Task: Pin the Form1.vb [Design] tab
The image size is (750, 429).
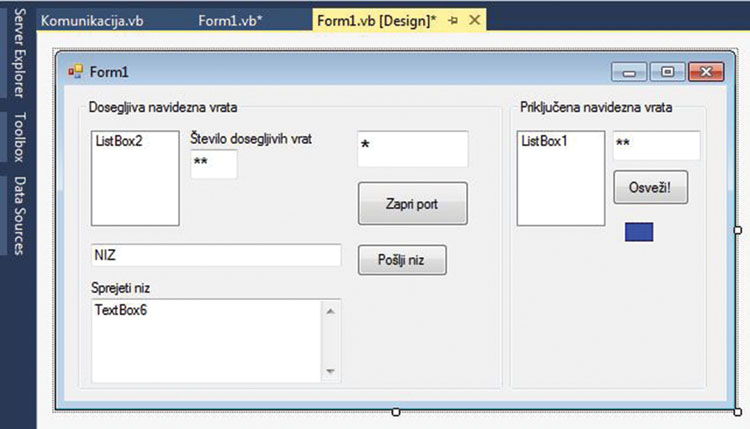Action: point(453,20)
